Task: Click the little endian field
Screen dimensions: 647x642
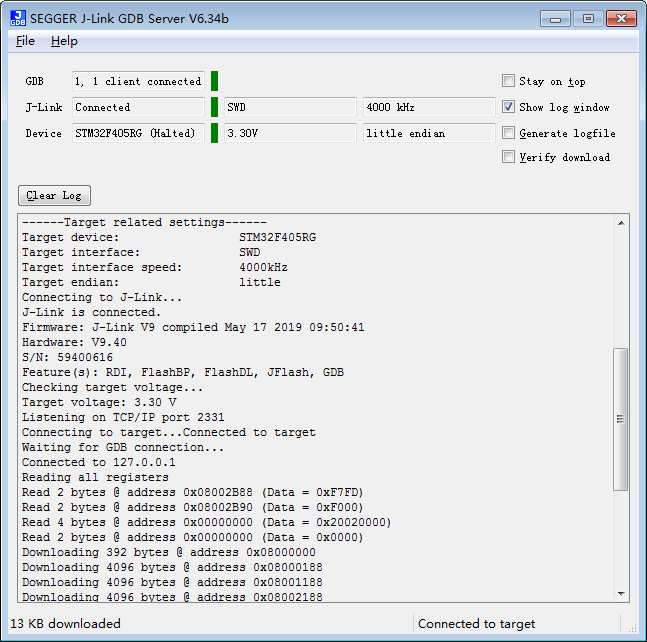Action: (x=429, y=133)
